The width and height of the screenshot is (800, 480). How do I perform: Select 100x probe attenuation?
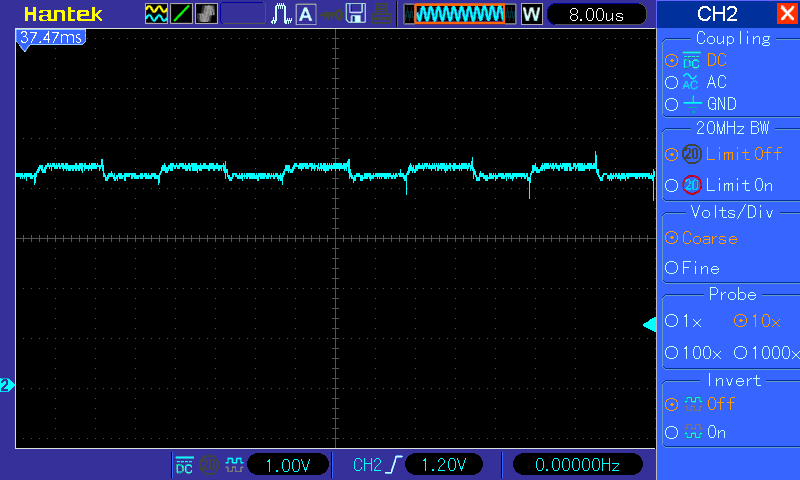[693, 352]
